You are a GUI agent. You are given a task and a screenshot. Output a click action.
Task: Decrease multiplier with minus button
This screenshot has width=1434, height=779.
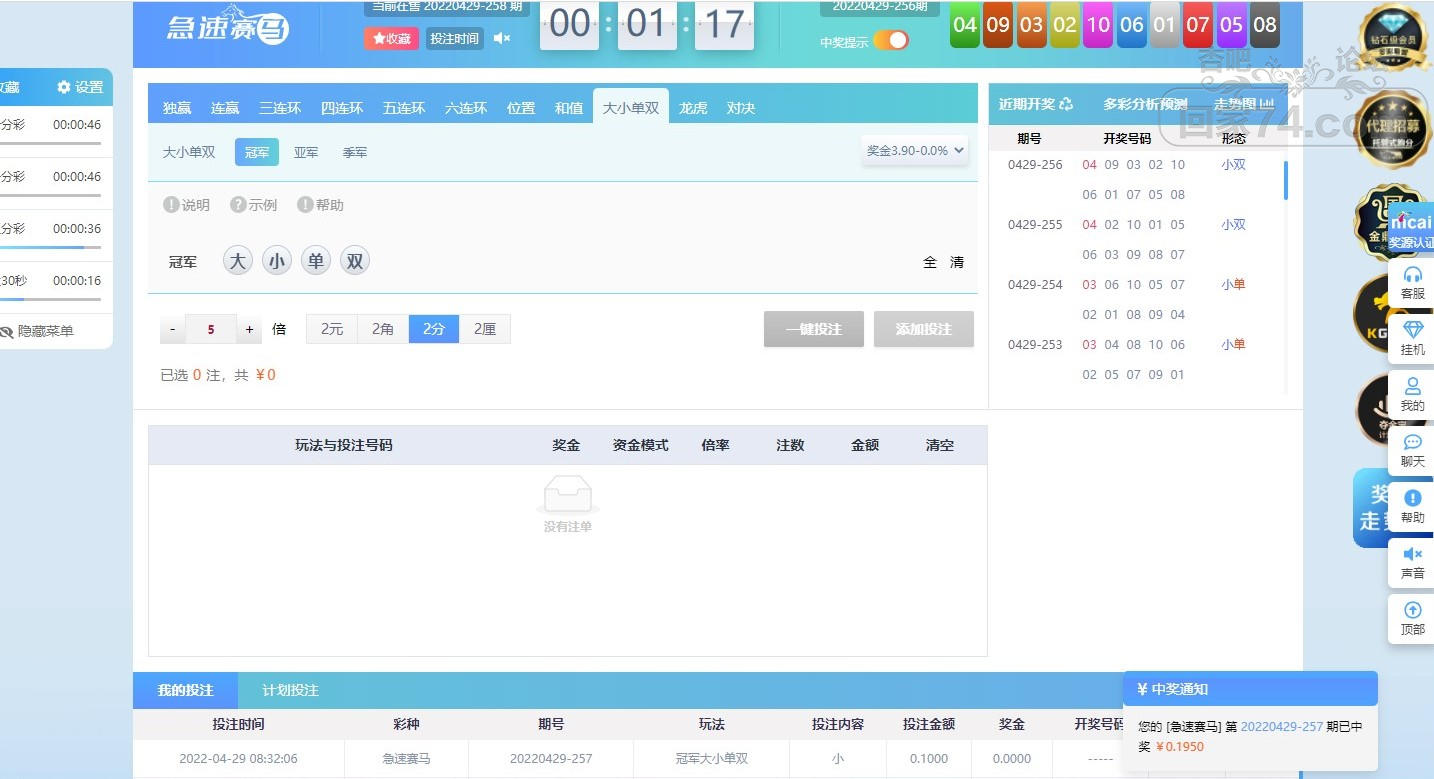(x=172, y=329)
